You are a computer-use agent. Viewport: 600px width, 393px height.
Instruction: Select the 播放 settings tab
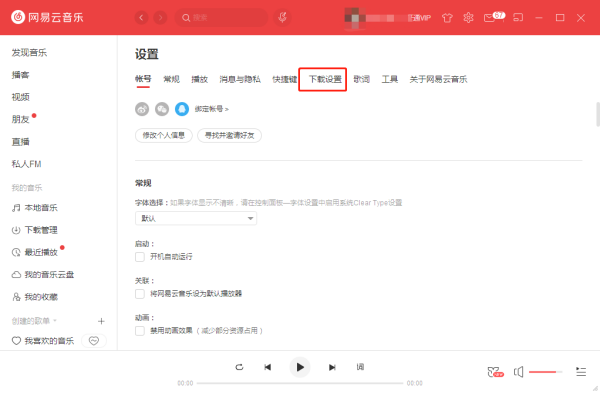(199, 79)
